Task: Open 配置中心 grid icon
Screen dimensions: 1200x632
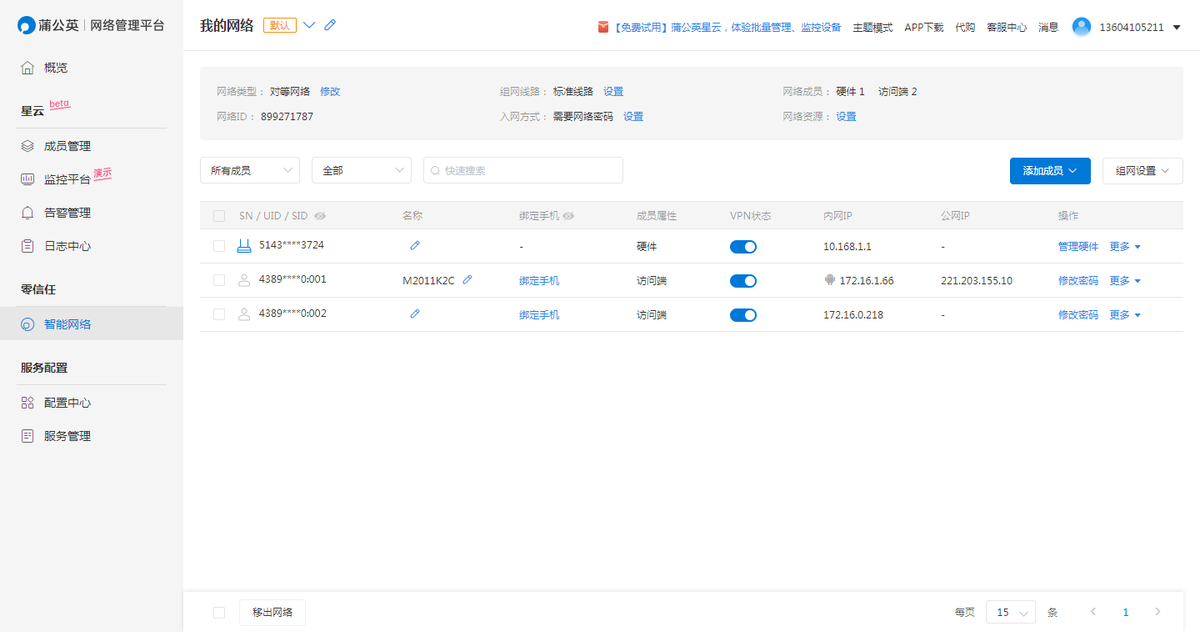Action: tap(28, 403)
